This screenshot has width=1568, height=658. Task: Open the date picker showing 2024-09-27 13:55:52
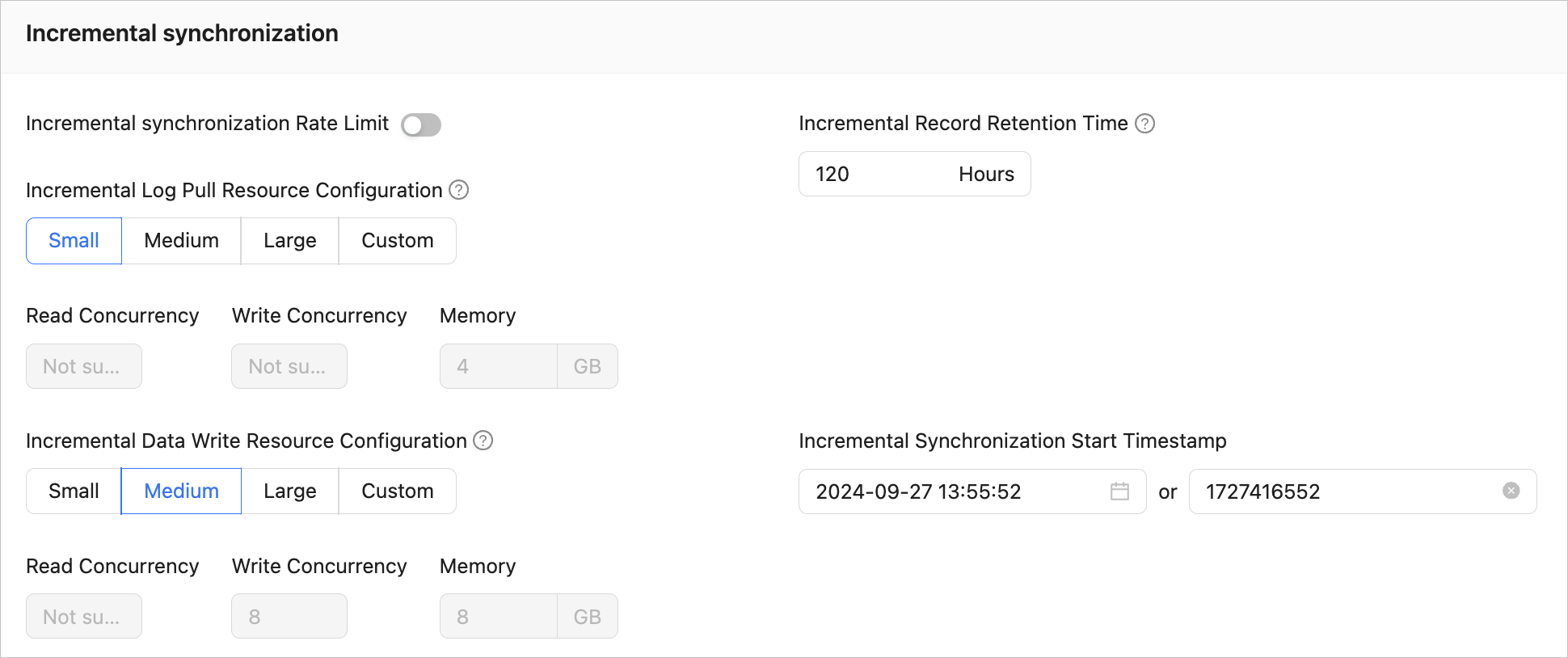pos(954,491)
